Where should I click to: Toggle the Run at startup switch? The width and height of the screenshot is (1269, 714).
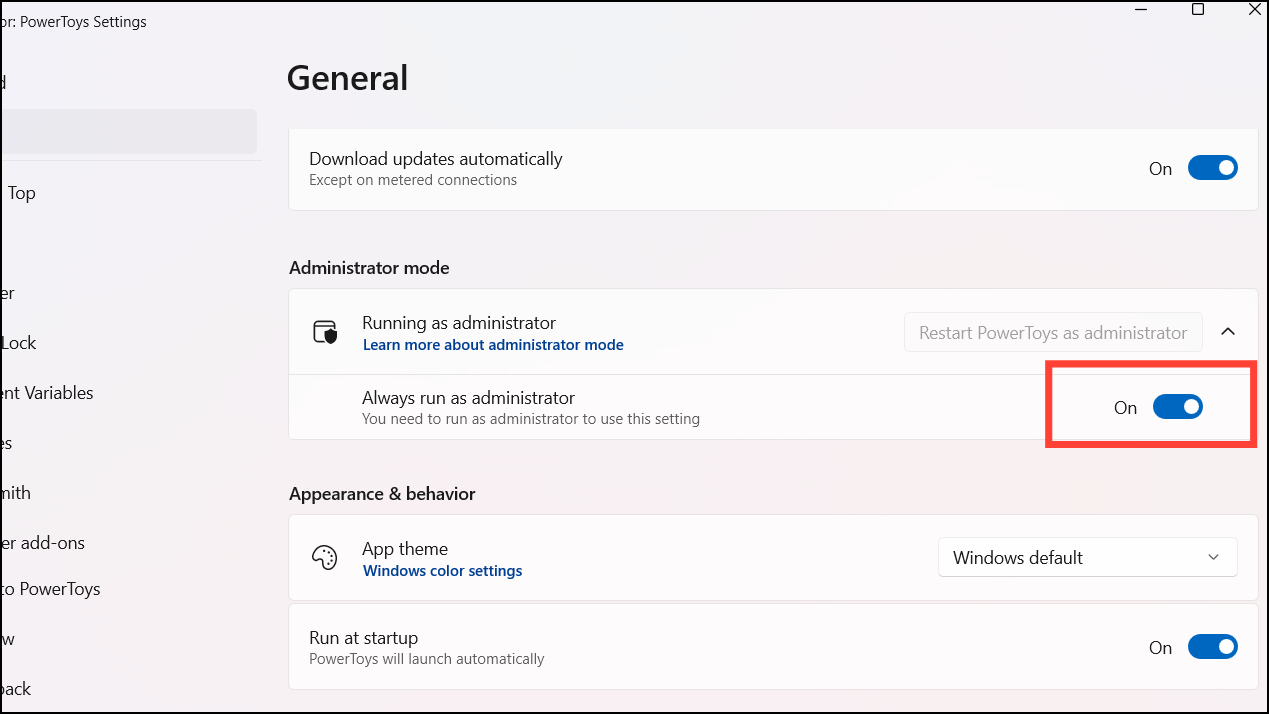(x=1212, y=647)
